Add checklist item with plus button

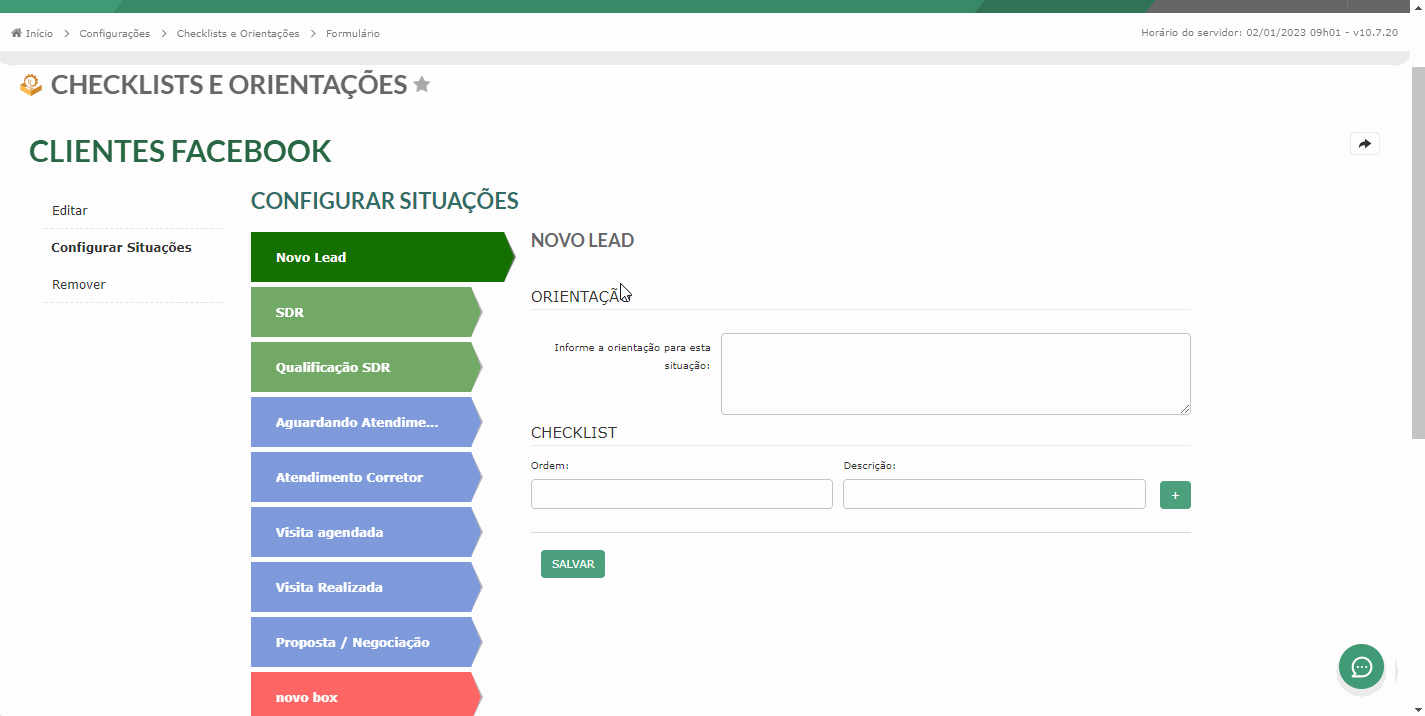point(1175,495)
